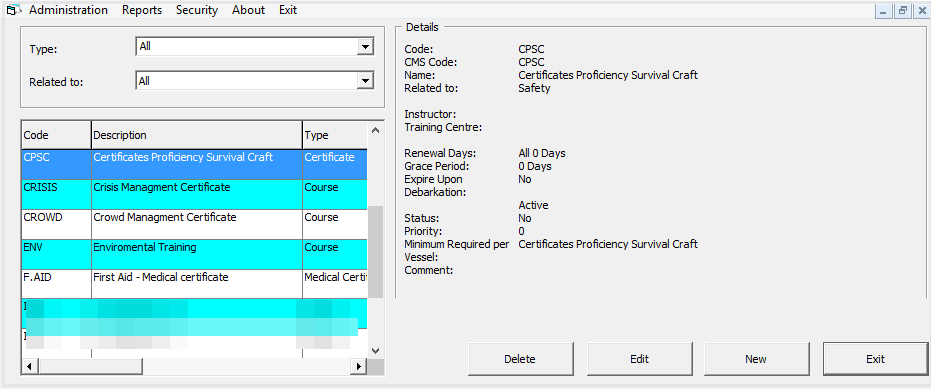The image size is (931, 389).
Task: Expand the Type dropdown arrow
Action: pos(365,47)
